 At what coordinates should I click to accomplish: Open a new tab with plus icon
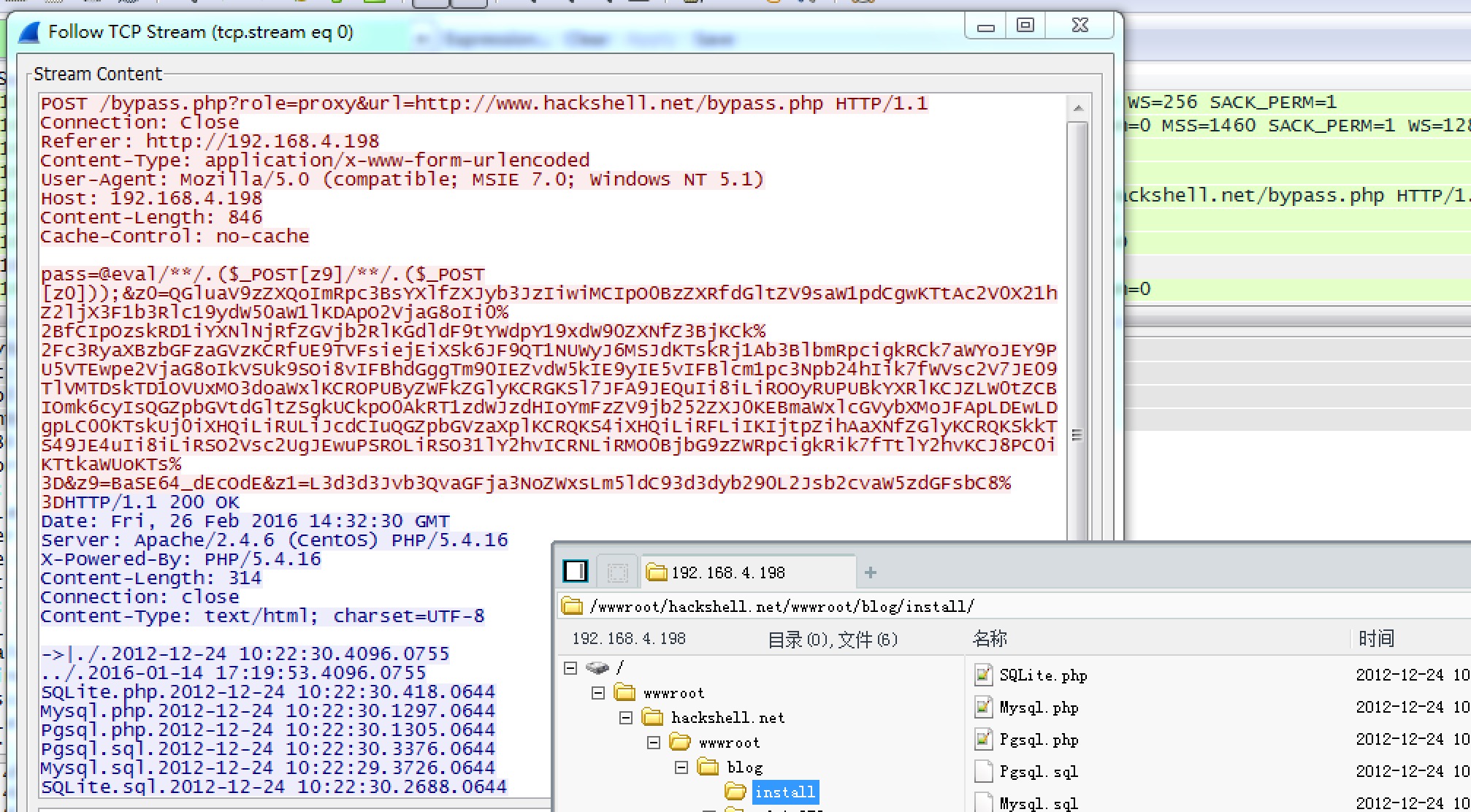click(870, 573)
